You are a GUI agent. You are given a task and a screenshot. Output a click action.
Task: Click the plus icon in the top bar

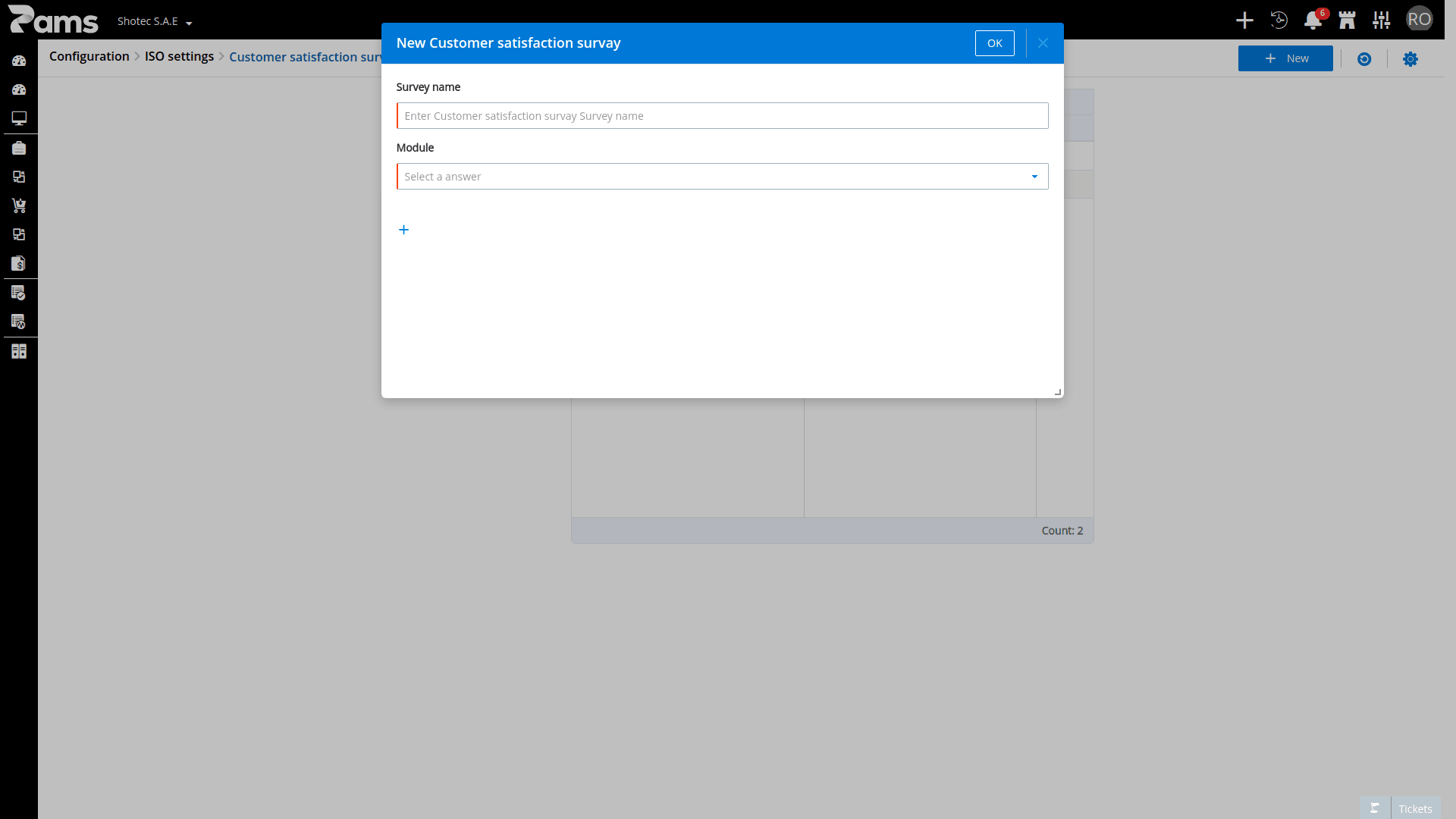pos(1244,20)
